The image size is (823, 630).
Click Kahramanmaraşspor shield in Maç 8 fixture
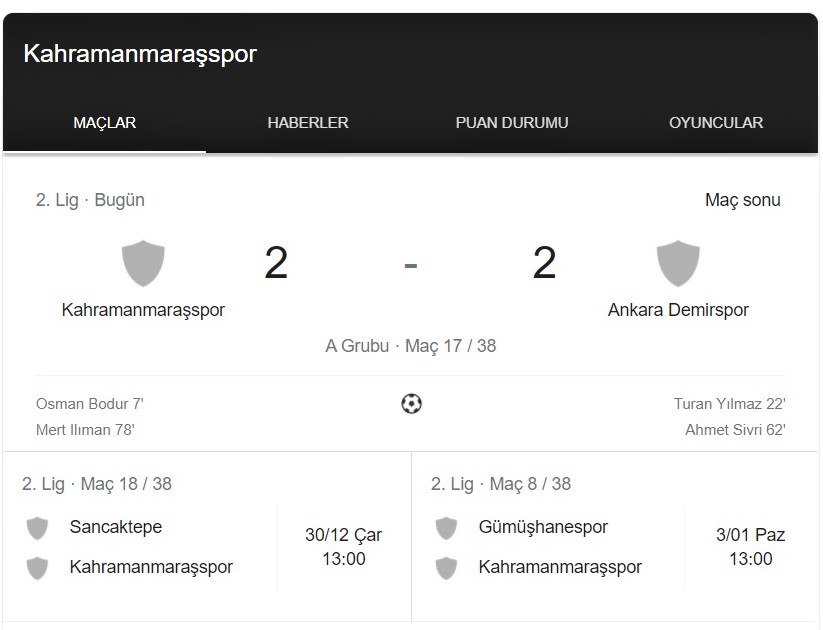pos(447,568)
